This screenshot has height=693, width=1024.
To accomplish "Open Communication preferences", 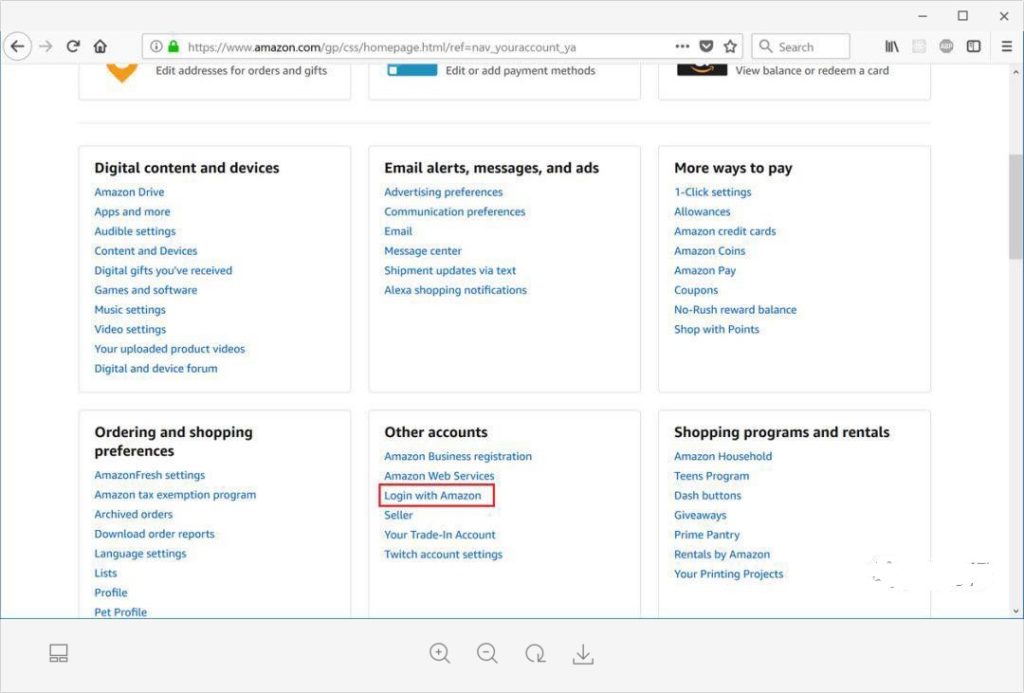I will 455,212.
